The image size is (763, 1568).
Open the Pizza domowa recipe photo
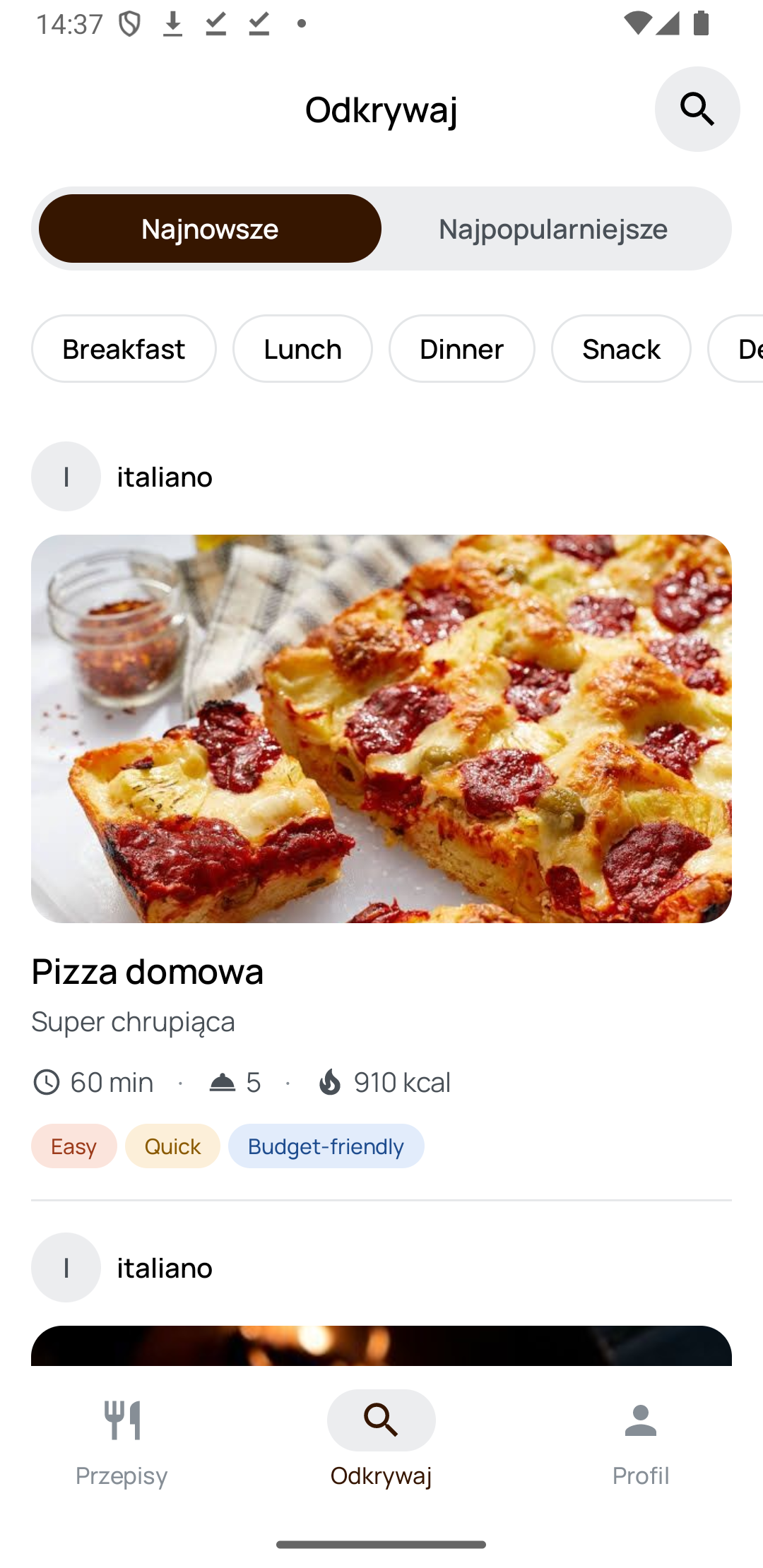pos(381,729)
